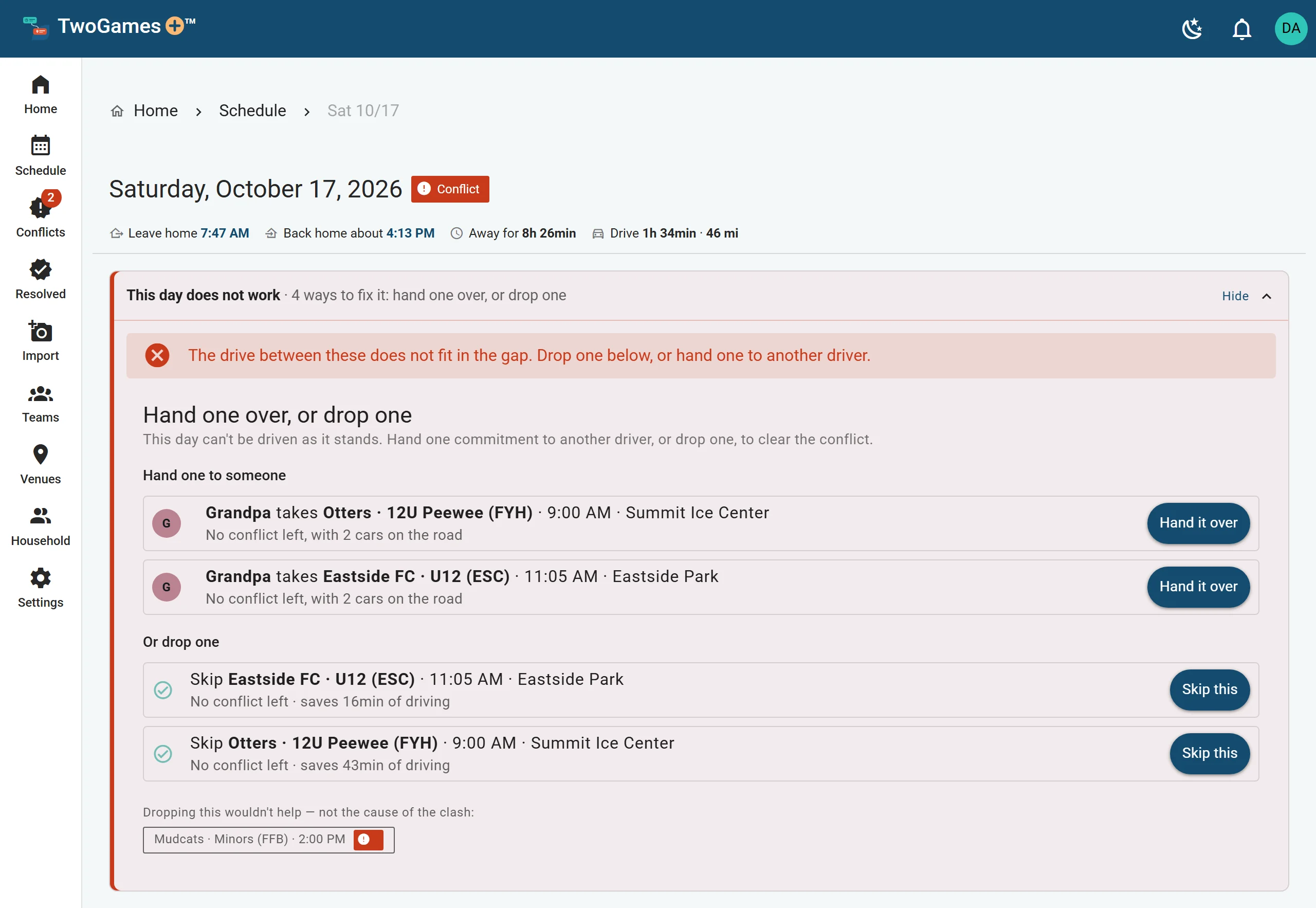Open Schedule in the sidebar
1316x908 pixels.
click(x=41, y=155)
